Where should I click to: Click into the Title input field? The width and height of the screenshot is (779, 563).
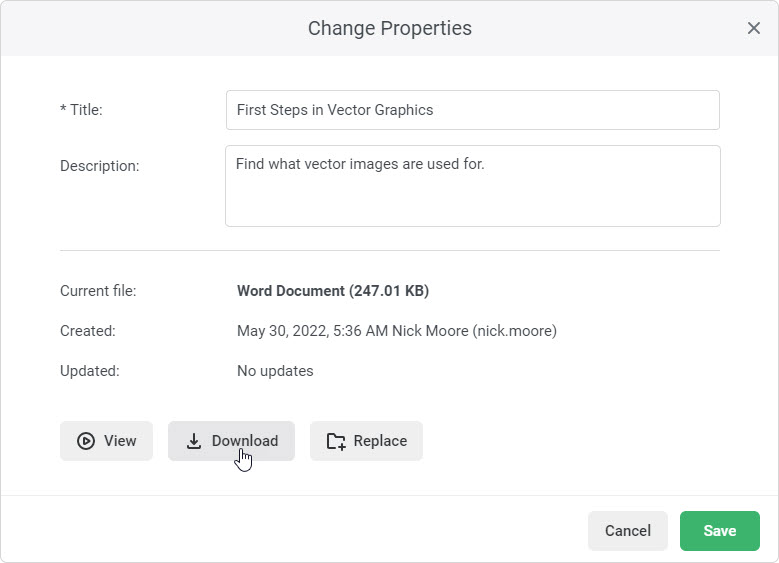[x=472, y=110]
